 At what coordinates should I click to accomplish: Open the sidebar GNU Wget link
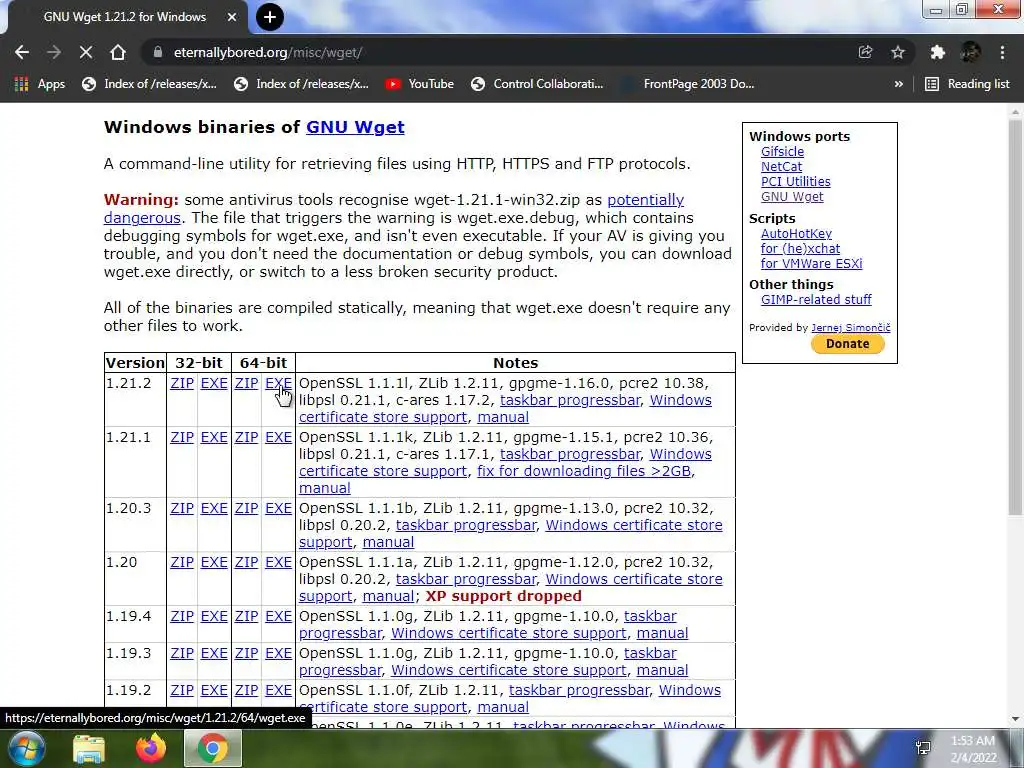[x=792, y=197]
